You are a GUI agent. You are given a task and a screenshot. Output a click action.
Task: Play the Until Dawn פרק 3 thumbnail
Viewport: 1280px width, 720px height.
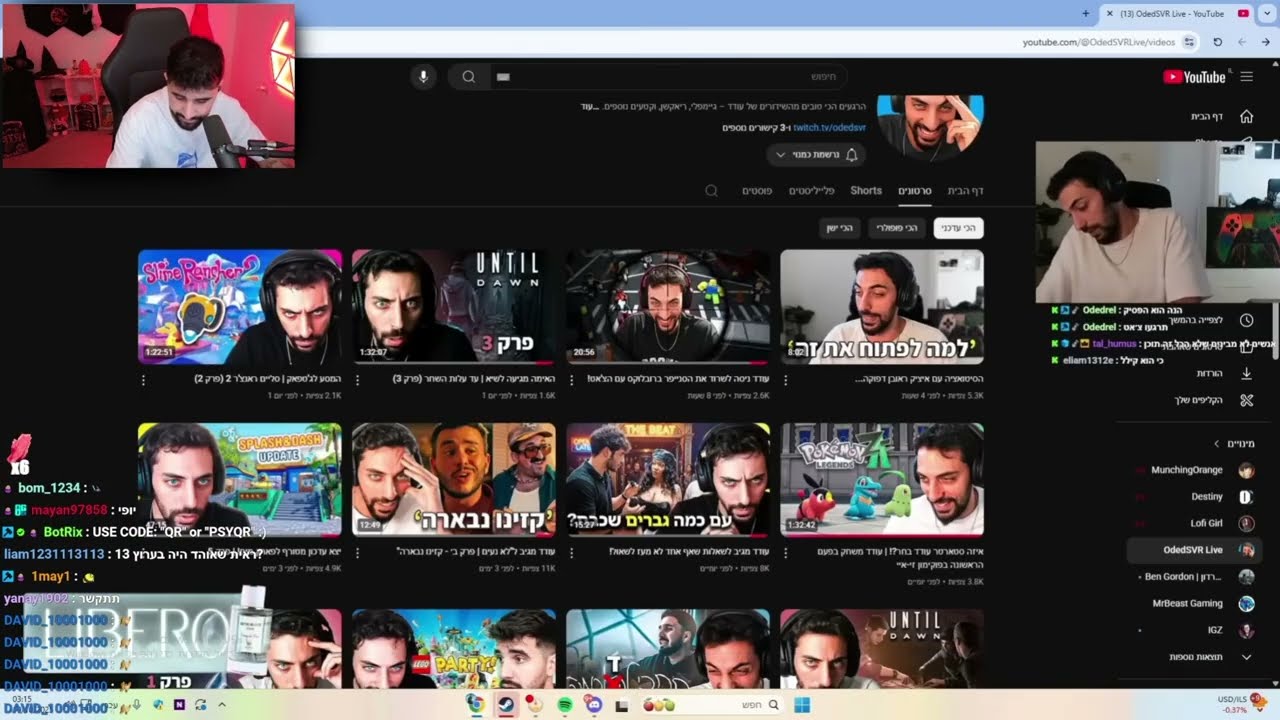coord(454,306)
